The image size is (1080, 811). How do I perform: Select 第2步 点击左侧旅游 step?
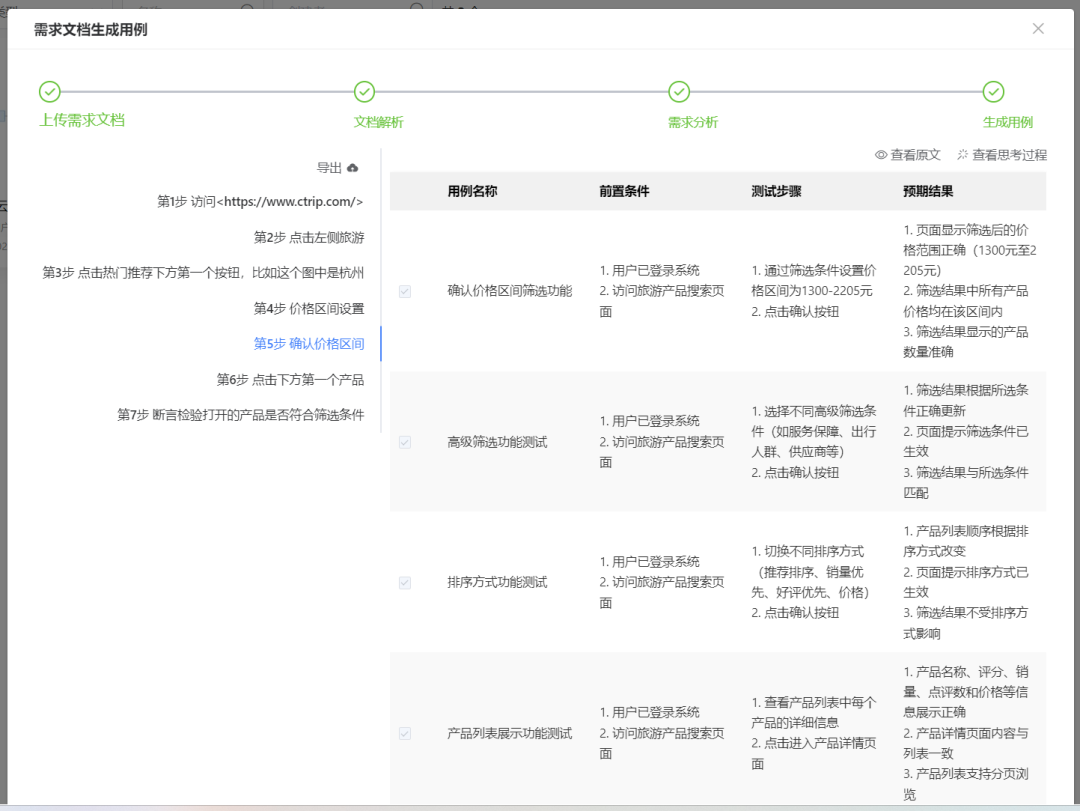(309, 238)
